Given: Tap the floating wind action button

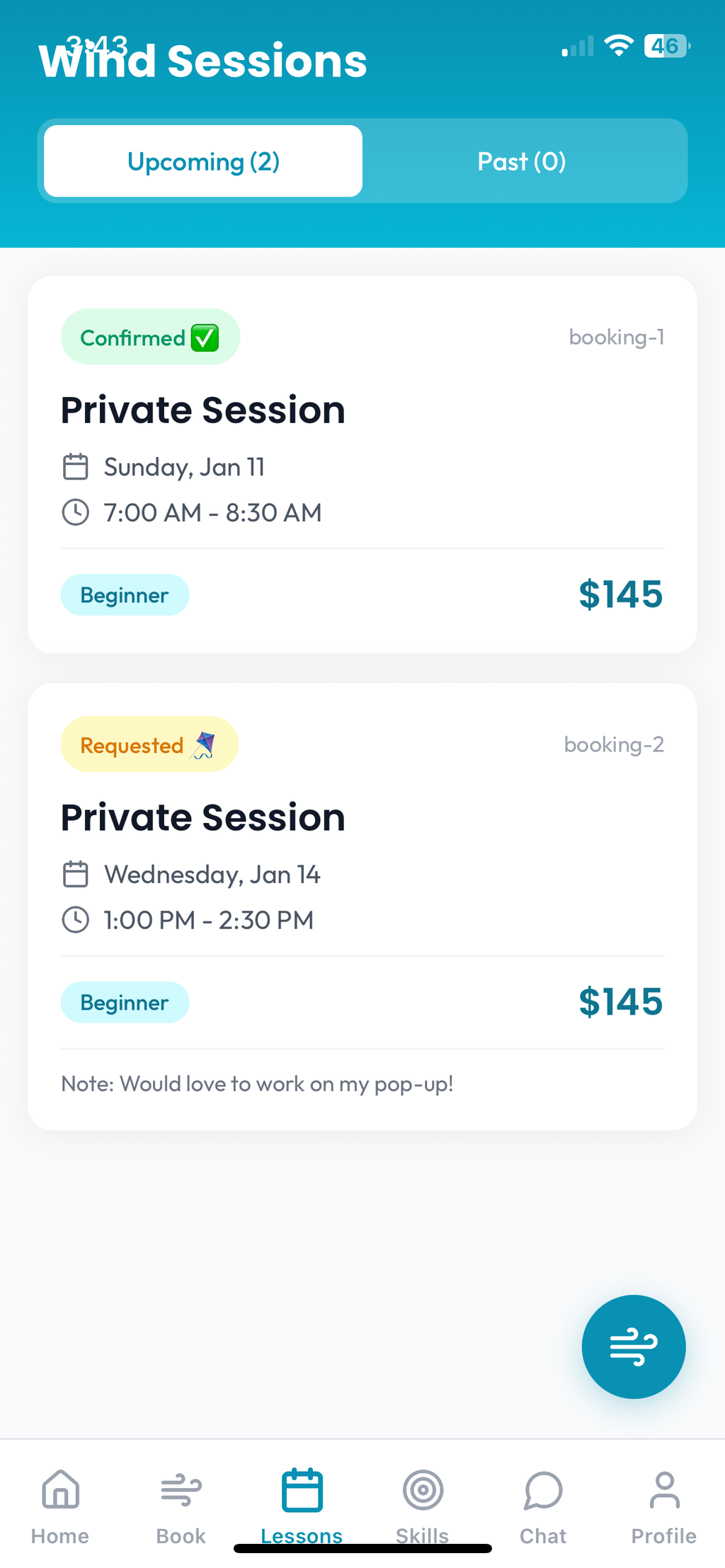Looking at the screenshot, I should [633, 1346].
